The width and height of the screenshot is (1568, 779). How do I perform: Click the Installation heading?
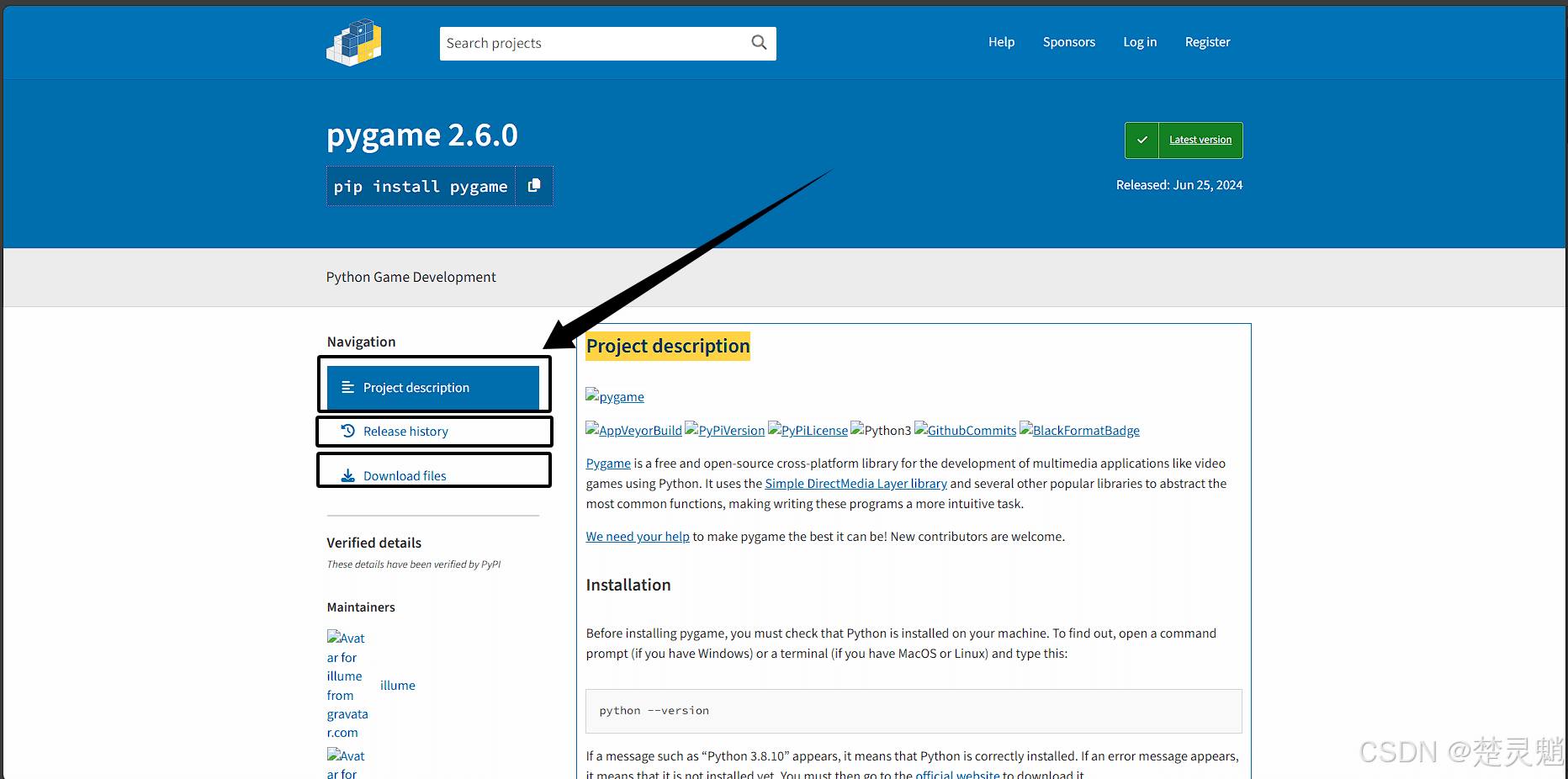(x=628, y=585)
